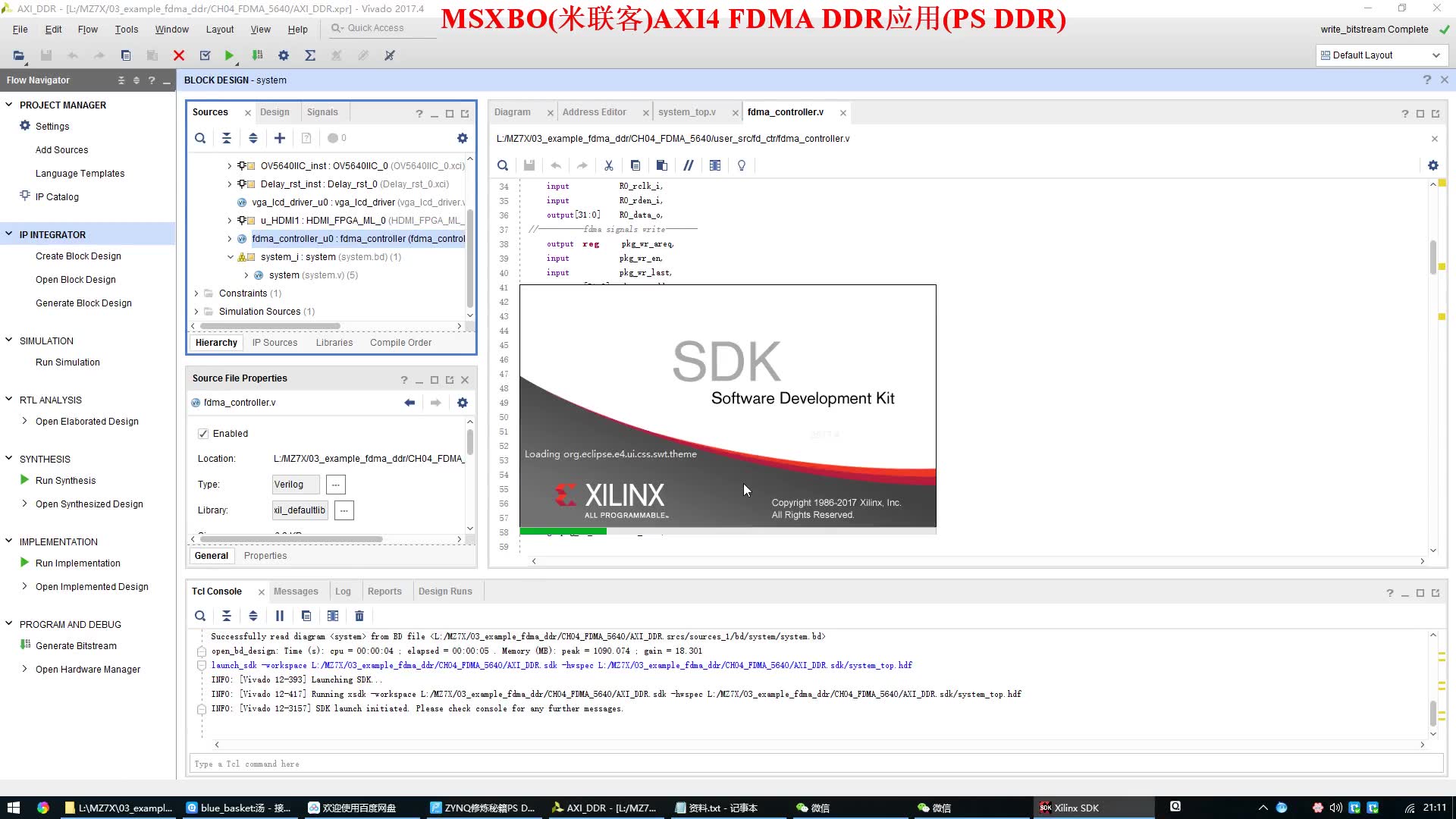This screenshot has width=1456, height=819.
Task: Toggle line comment using the // editor icon
Action: (689, 165)
